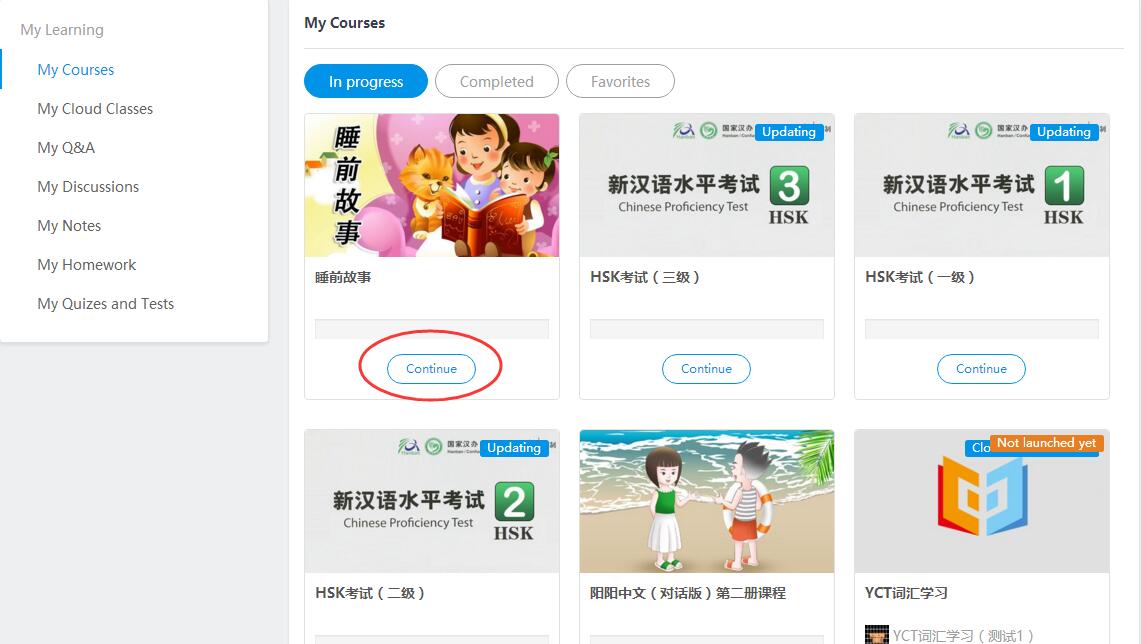Click the 睡前故事 progress bar
The height and width of the screenshot is (644, 1141).
(432, 329)
